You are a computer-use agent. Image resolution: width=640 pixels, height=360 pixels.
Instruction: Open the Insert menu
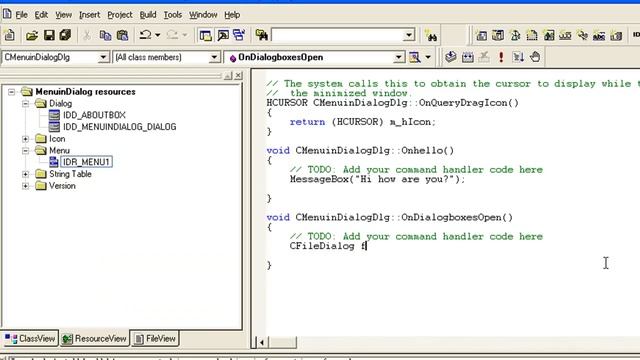(89, 15)
